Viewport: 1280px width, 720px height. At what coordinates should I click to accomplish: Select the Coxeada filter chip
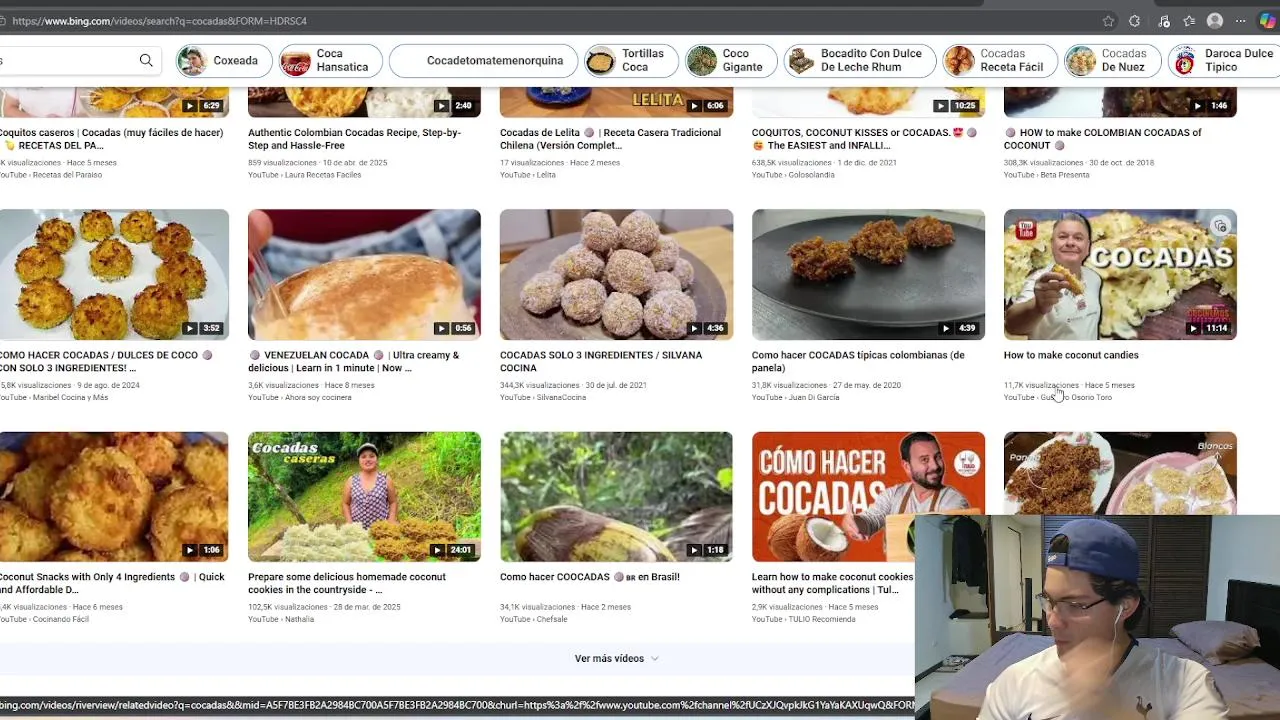224,61
